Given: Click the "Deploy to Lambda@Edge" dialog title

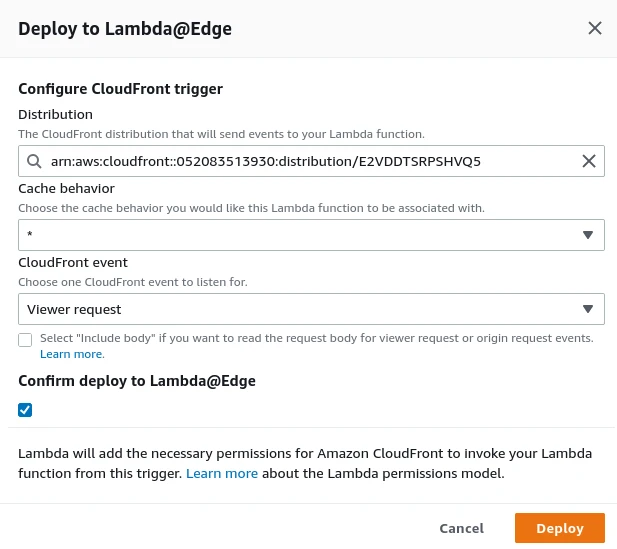Looking at the screenshot, I should [125, 29].
